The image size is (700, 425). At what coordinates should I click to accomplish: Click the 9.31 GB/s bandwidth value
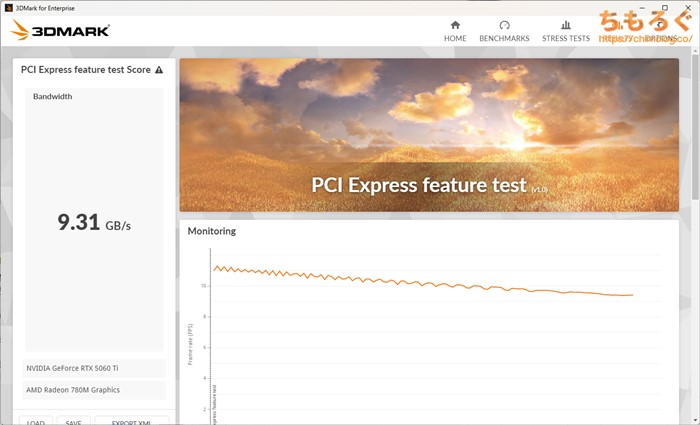(x=94, y=222)
